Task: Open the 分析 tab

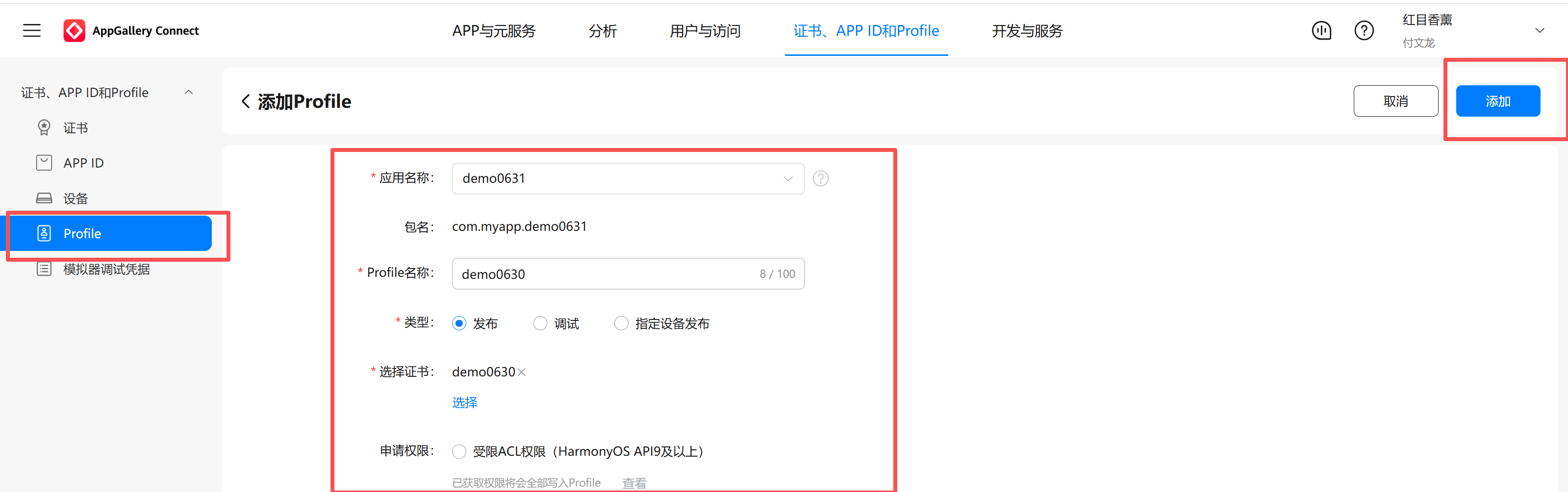Action: pos(603,31)
